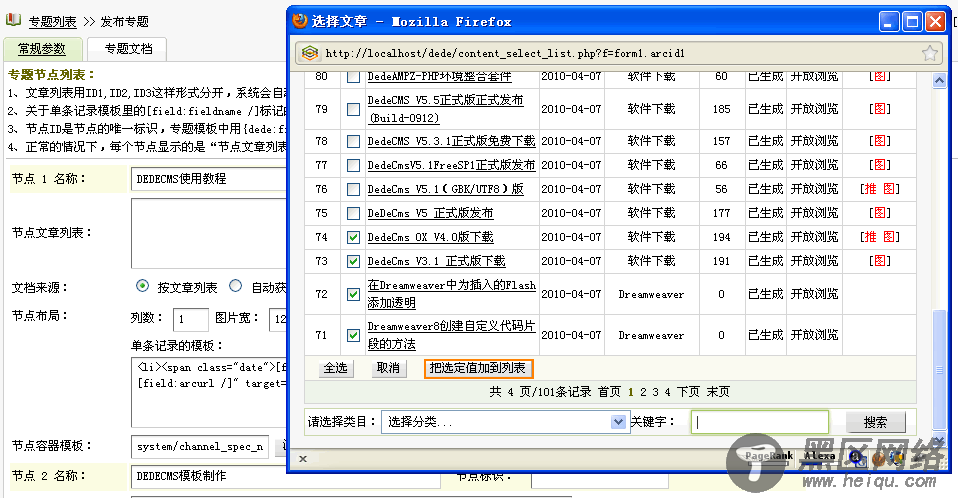Switch to the 常规参数 tab
Viewport: 958px width, 498px height.
(x=42, y=49)
